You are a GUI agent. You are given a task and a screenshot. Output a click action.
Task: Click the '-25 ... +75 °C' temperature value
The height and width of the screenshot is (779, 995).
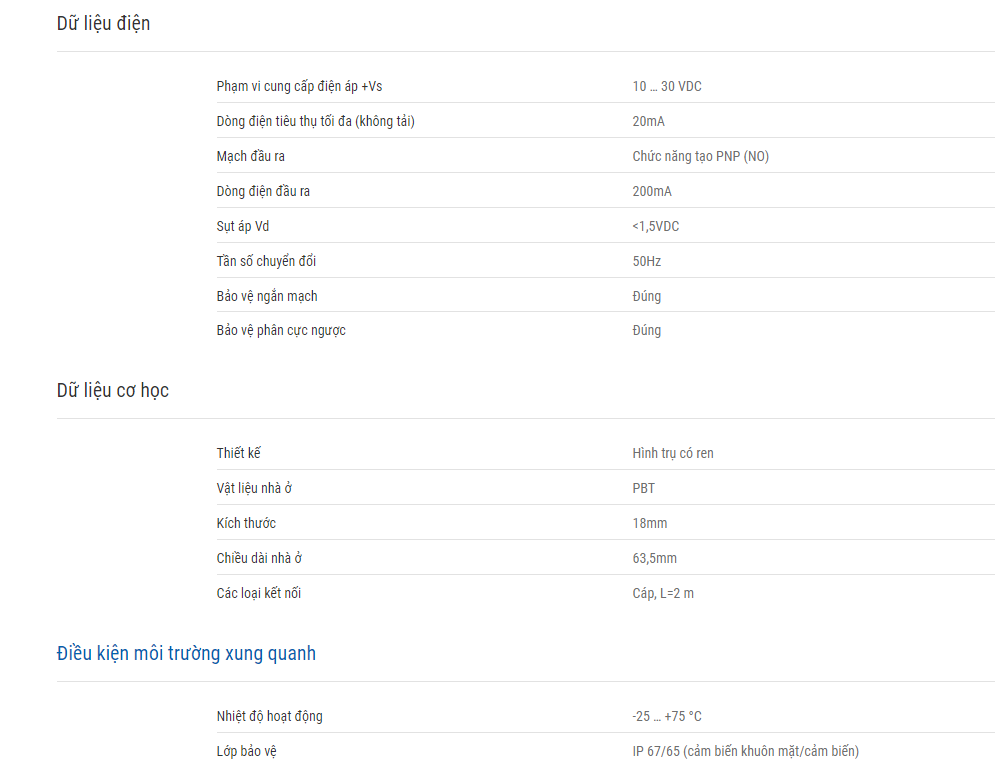click(x=666, y=716)
